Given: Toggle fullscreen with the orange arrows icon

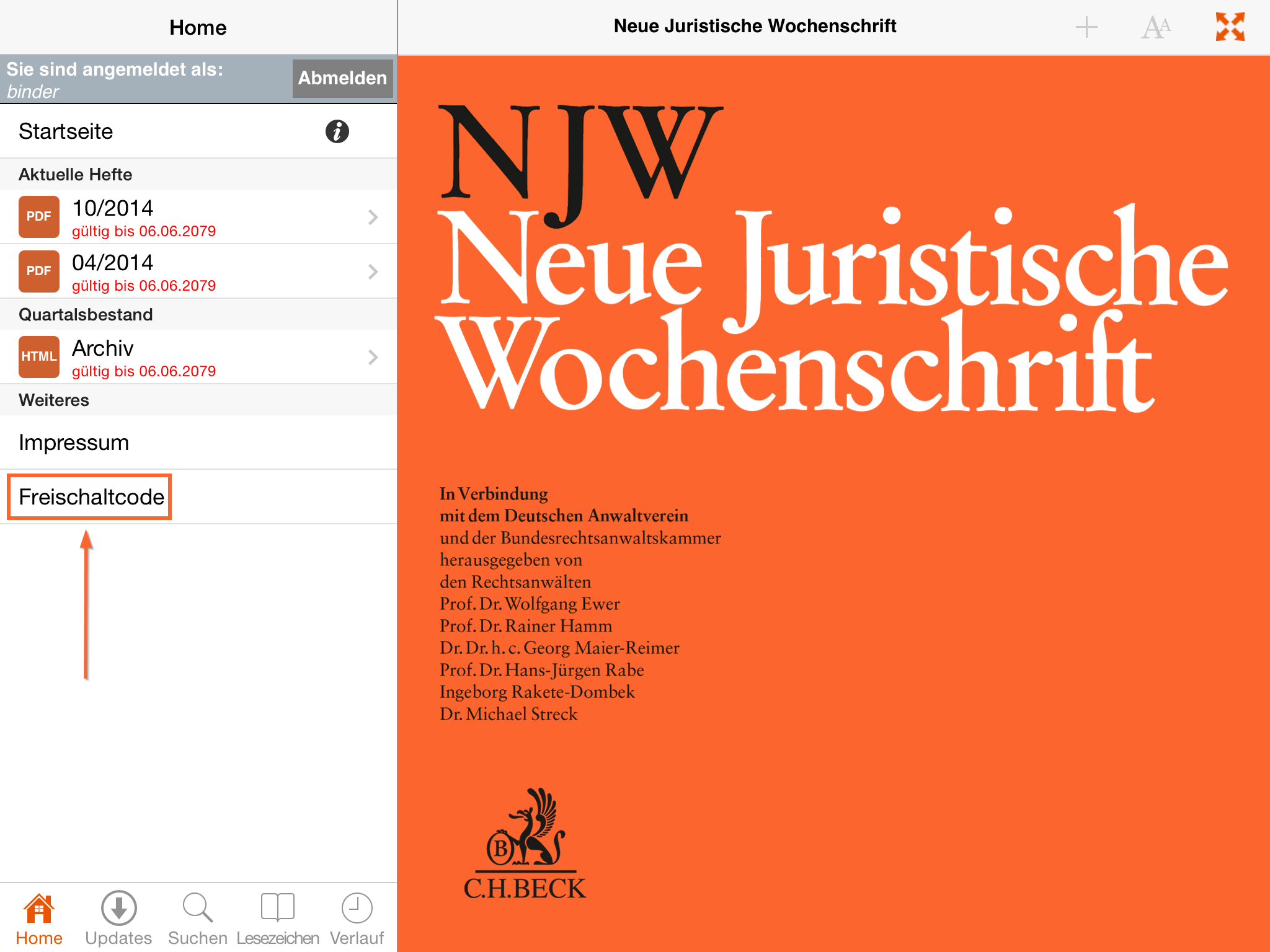Looking at the screenshot, I should click(x=1230, y=27).
